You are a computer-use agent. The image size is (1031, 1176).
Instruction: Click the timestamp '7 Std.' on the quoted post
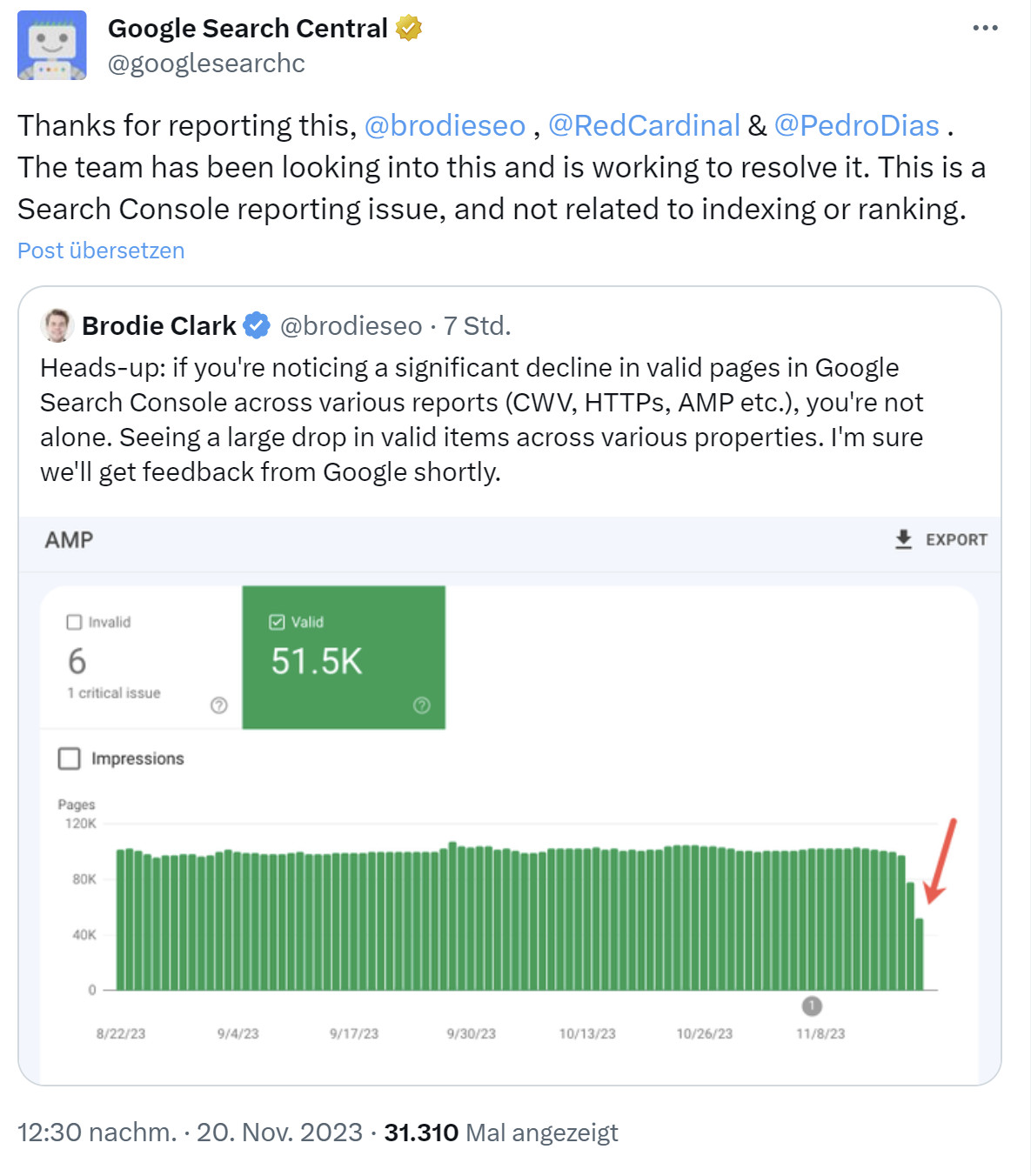tap(479, 325)
